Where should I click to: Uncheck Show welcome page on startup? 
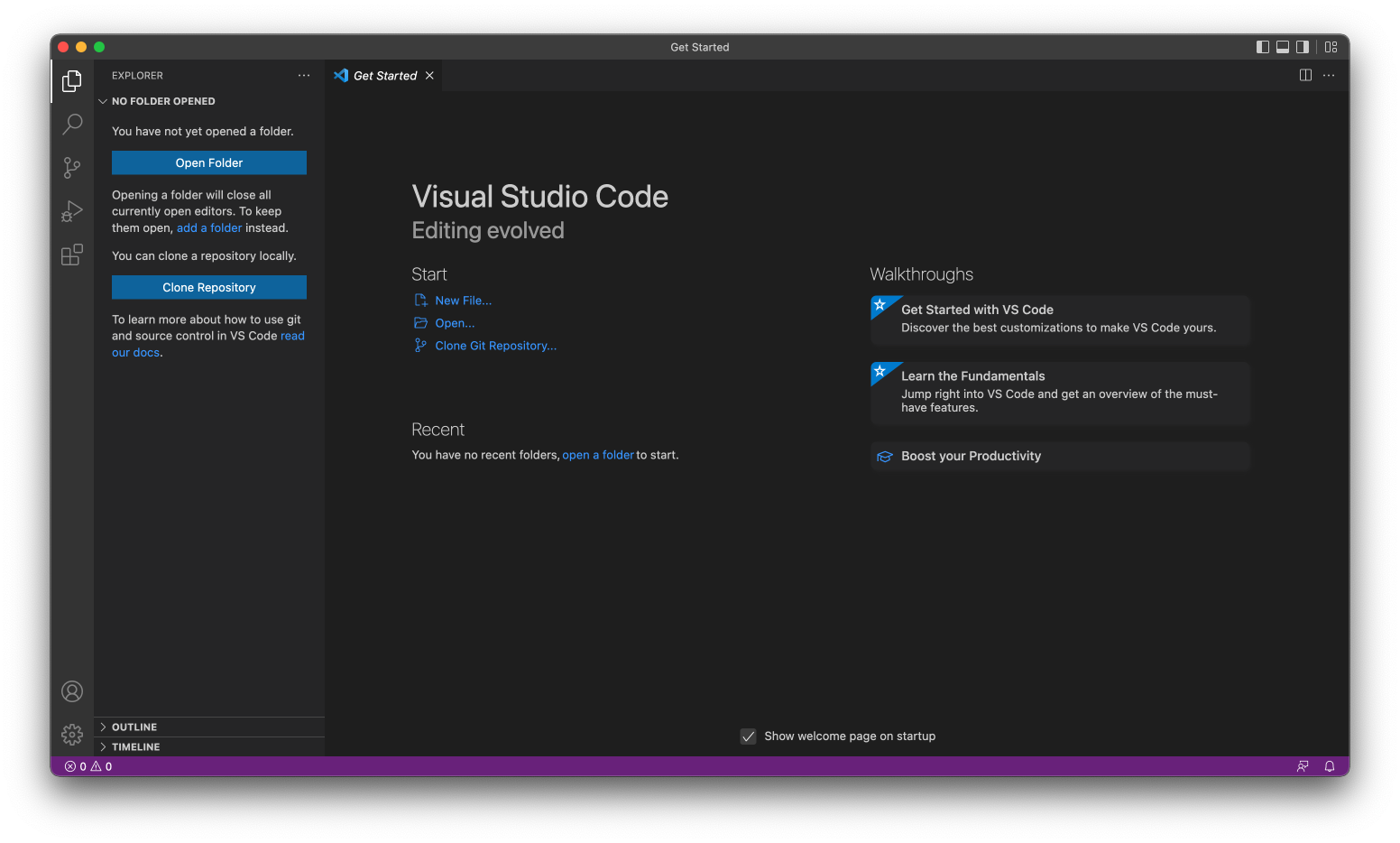[749, 736]
